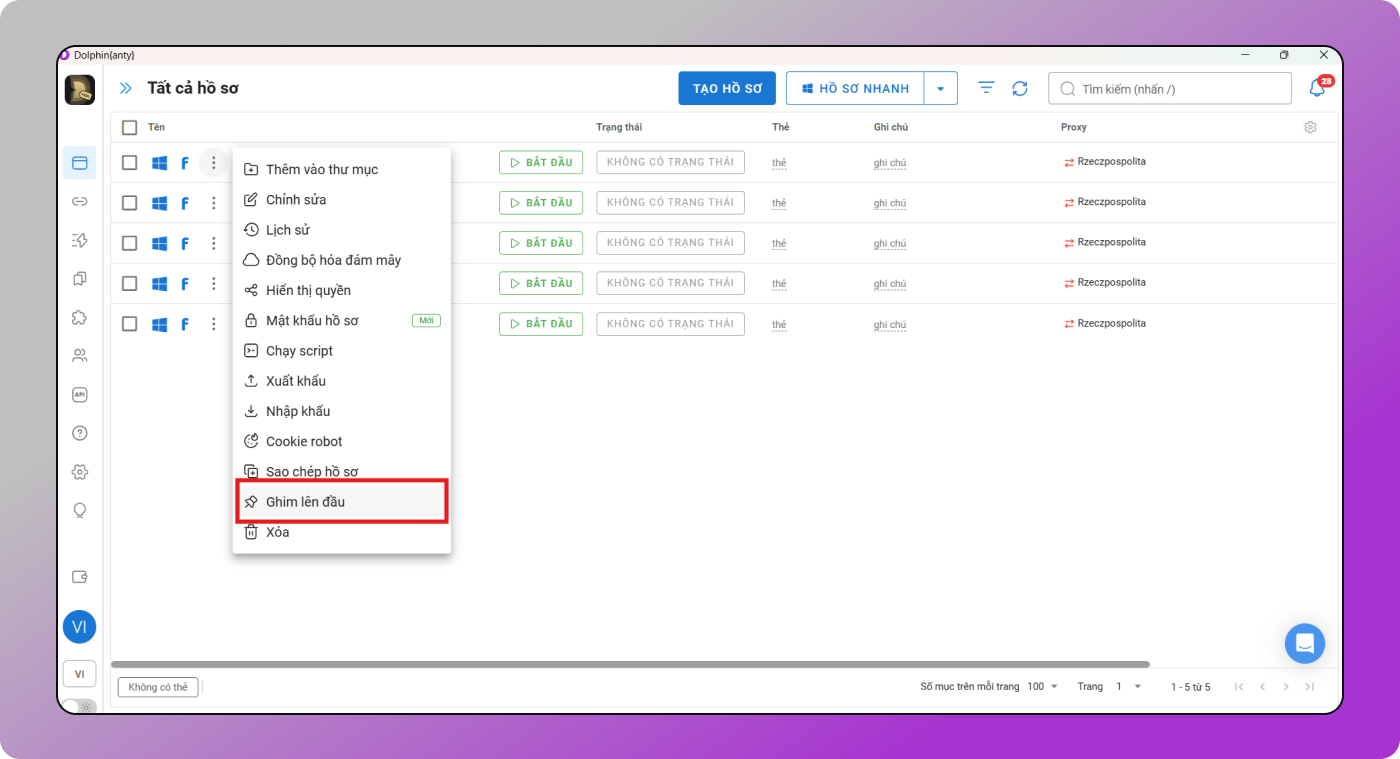Open the wallet icon in sidebar
This screenshot has width=1400, height=759.
(x=80, y=577)
